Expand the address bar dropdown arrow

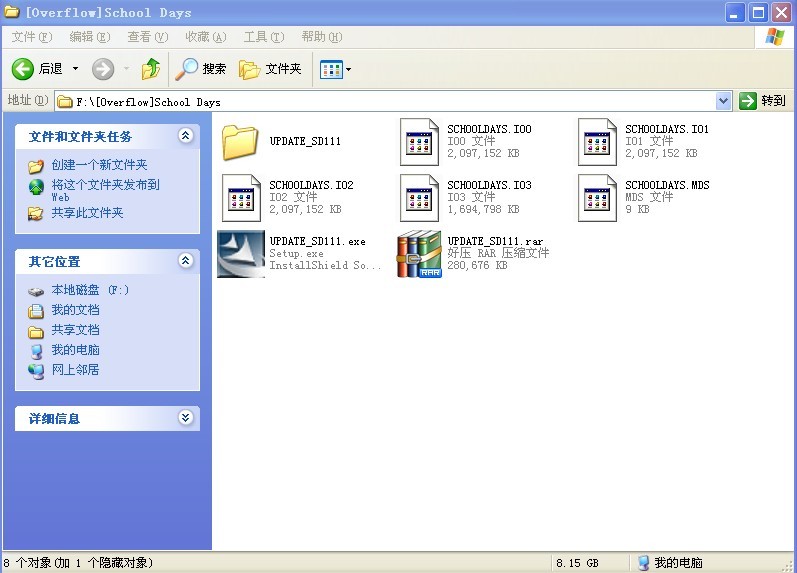723,101
